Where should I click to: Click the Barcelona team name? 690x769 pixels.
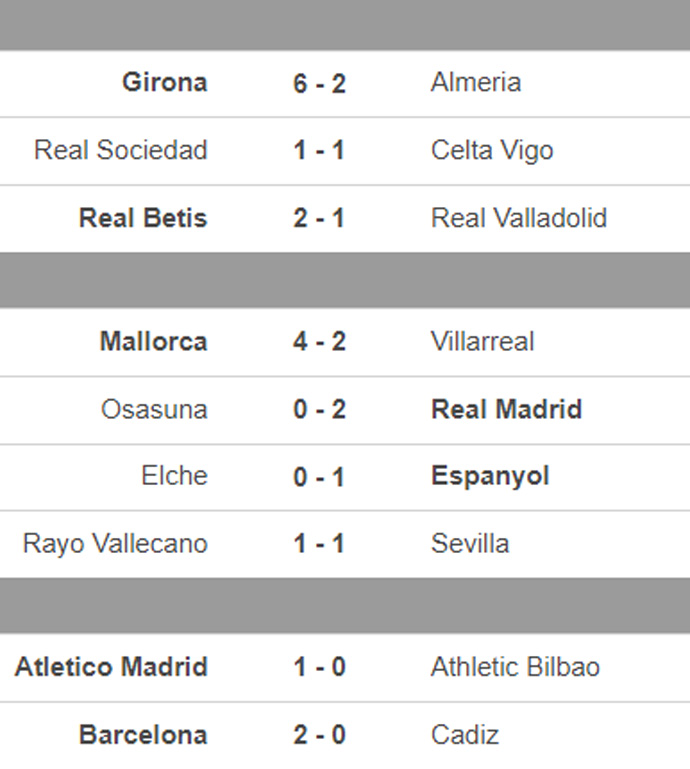(143, 735)
